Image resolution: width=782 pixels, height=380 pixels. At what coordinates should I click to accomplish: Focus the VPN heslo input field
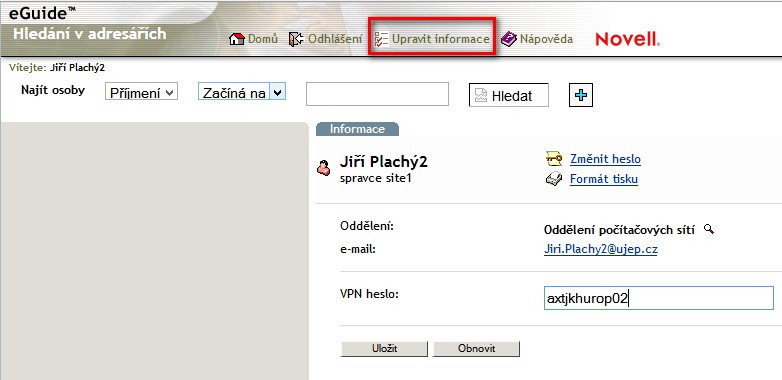659,298
